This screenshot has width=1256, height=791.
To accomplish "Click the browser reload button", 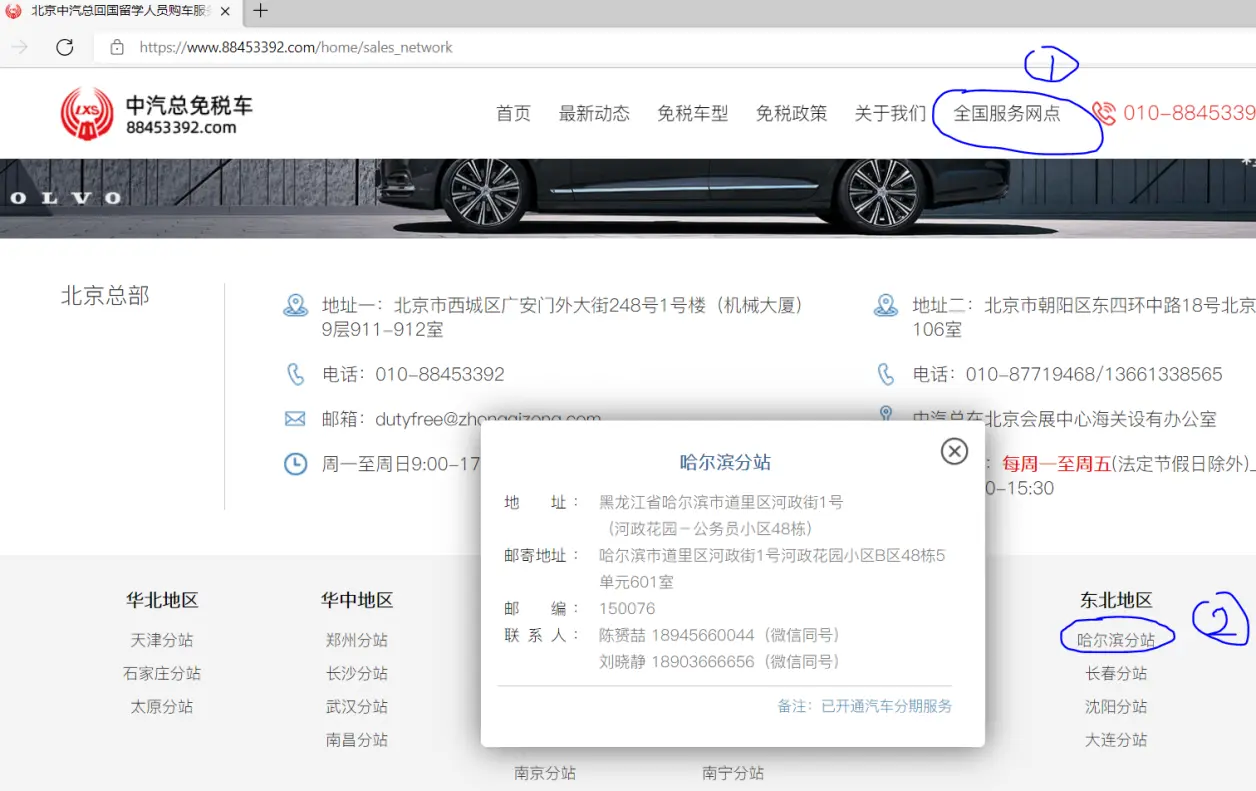I will pos(65,47).
